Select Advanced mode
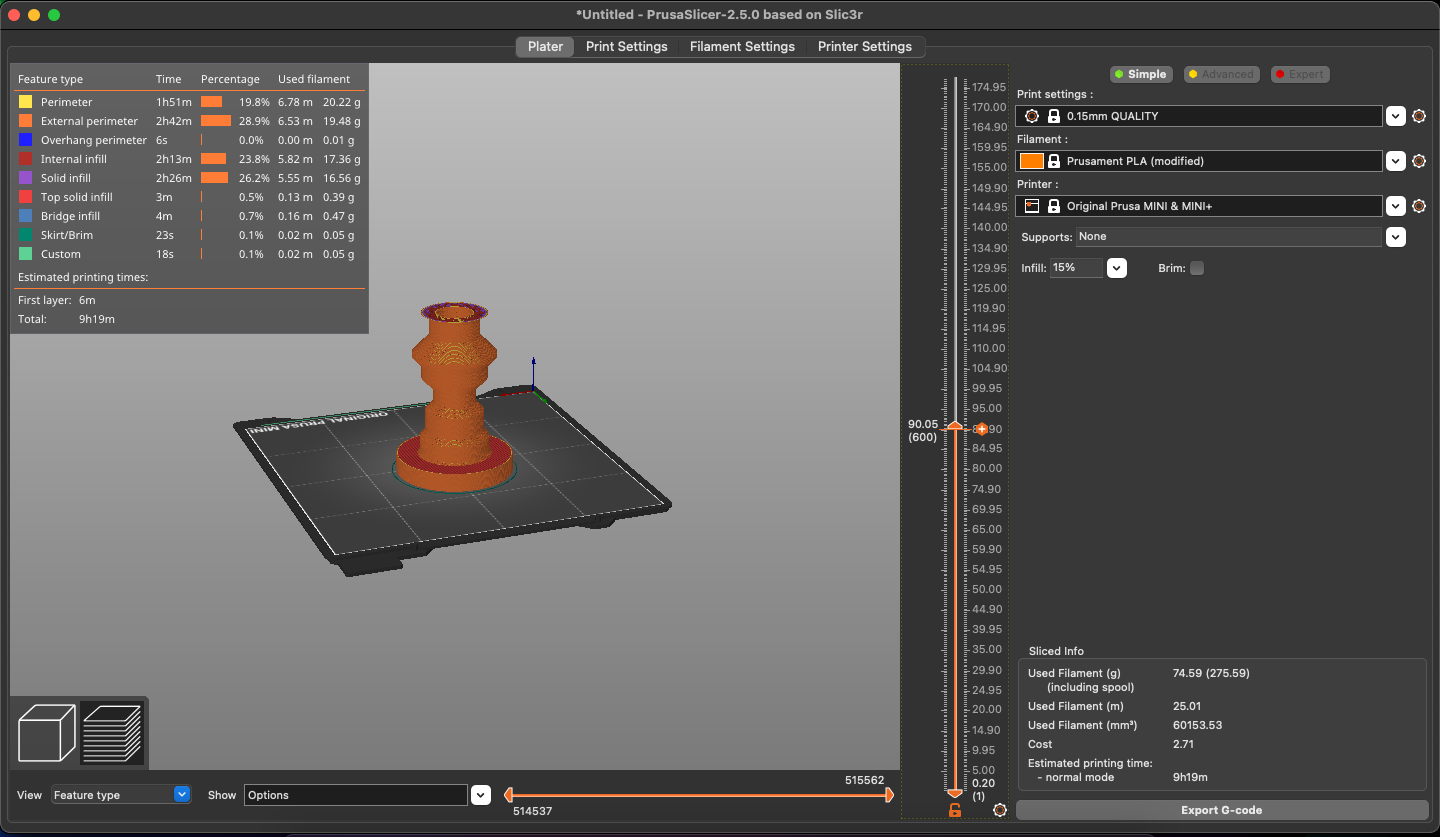The height and width of the screenshot is (837, 1440). 1221,74
